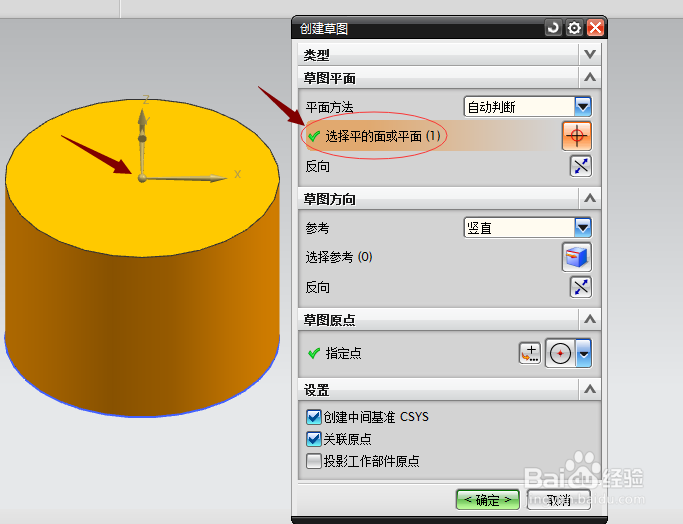Open the 参考 dropdown showing 竖直
Image resolution: width=683 pixels, height=524 pixels.
tap(527, 227)
